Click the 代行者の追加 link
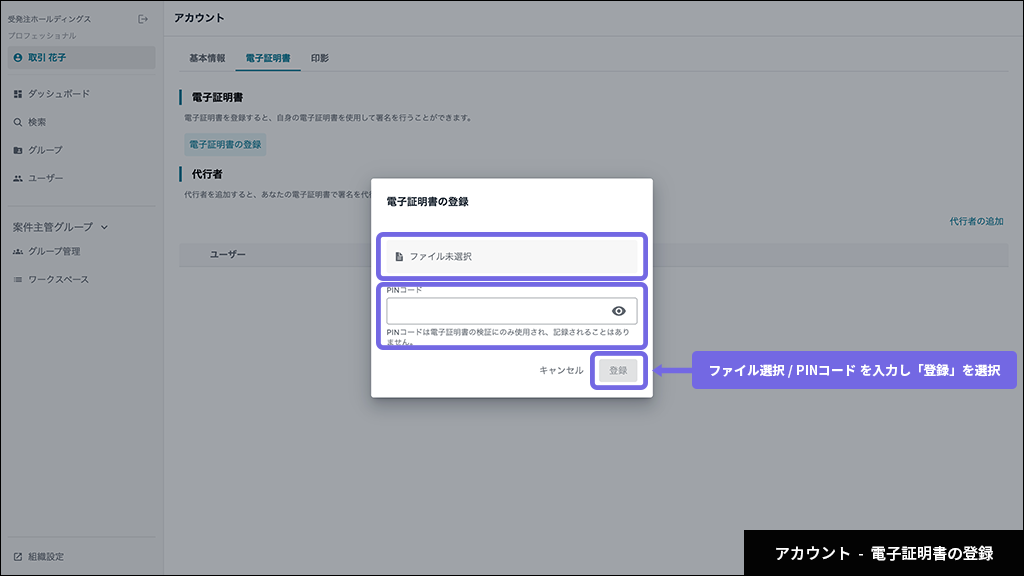Screen dimensions: 1024x576 point(976,221)
